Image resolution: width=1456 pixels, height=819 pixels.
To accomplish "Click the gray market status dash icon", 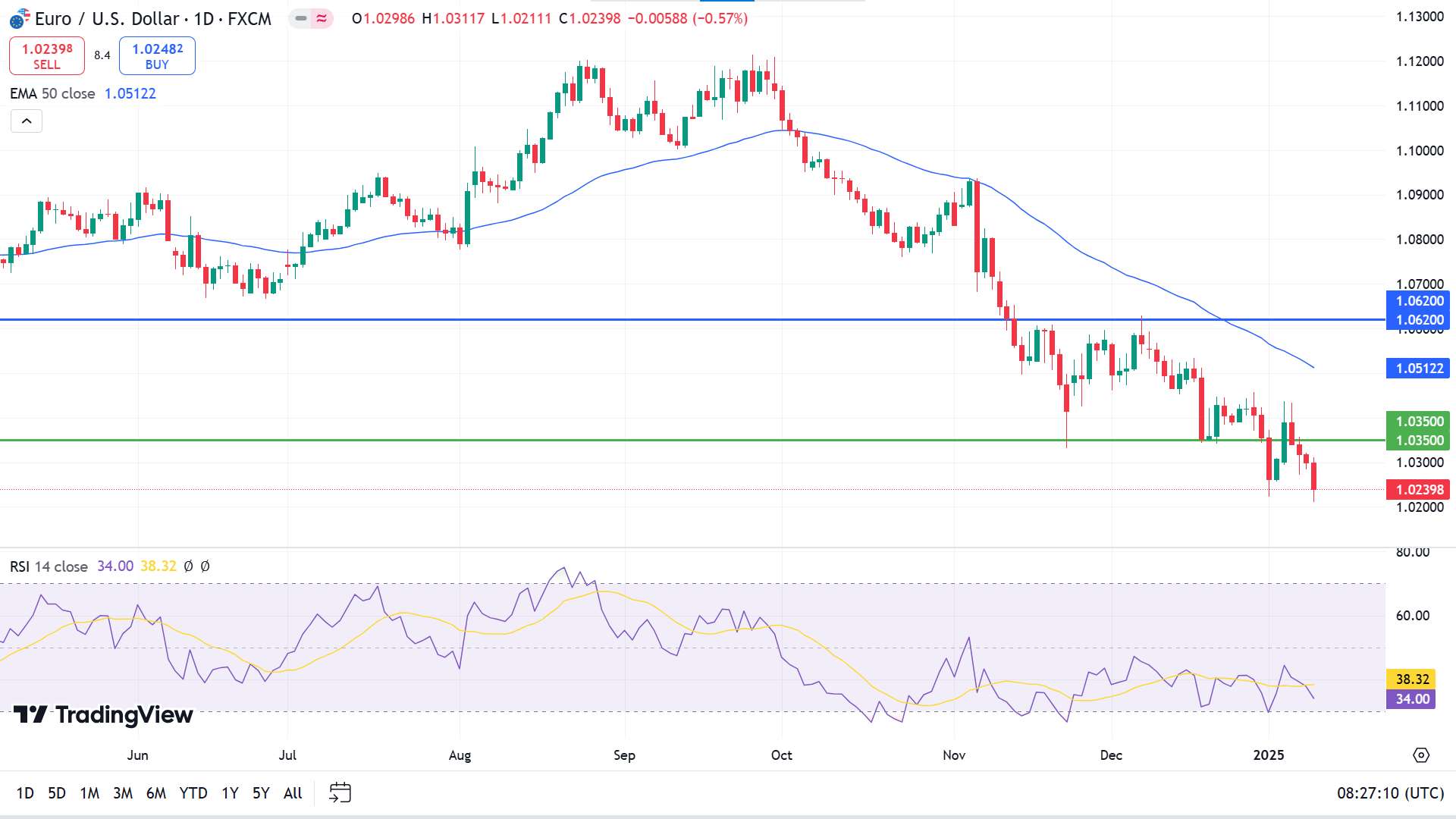I will click(301, 18).
